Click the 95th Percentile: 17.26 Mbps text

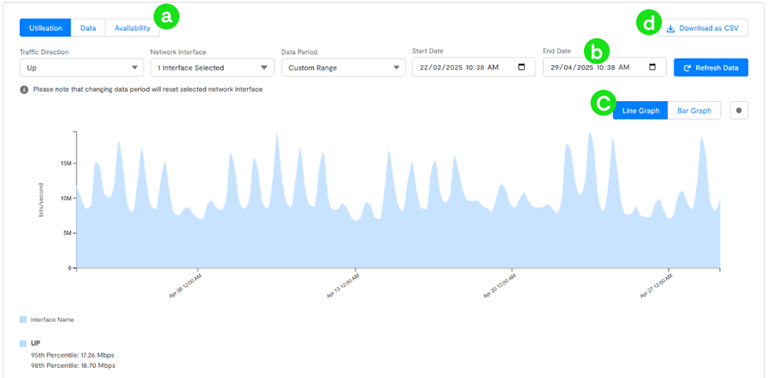72,355
